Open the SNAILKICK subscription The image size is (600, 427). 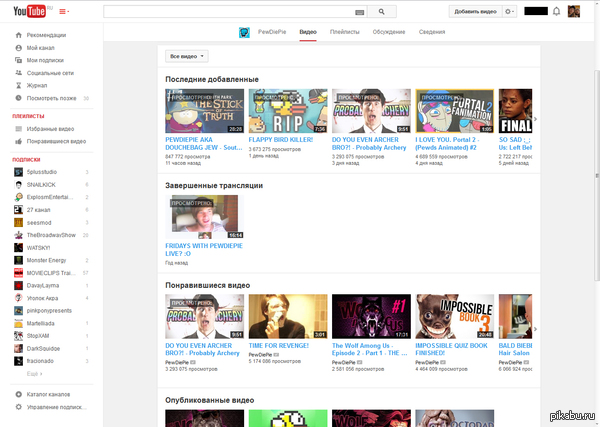[x=41, y=184]
